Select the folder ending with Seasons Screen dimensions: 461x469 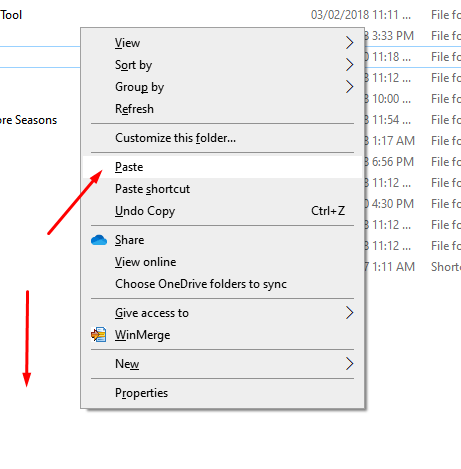[x=28, y=120]
